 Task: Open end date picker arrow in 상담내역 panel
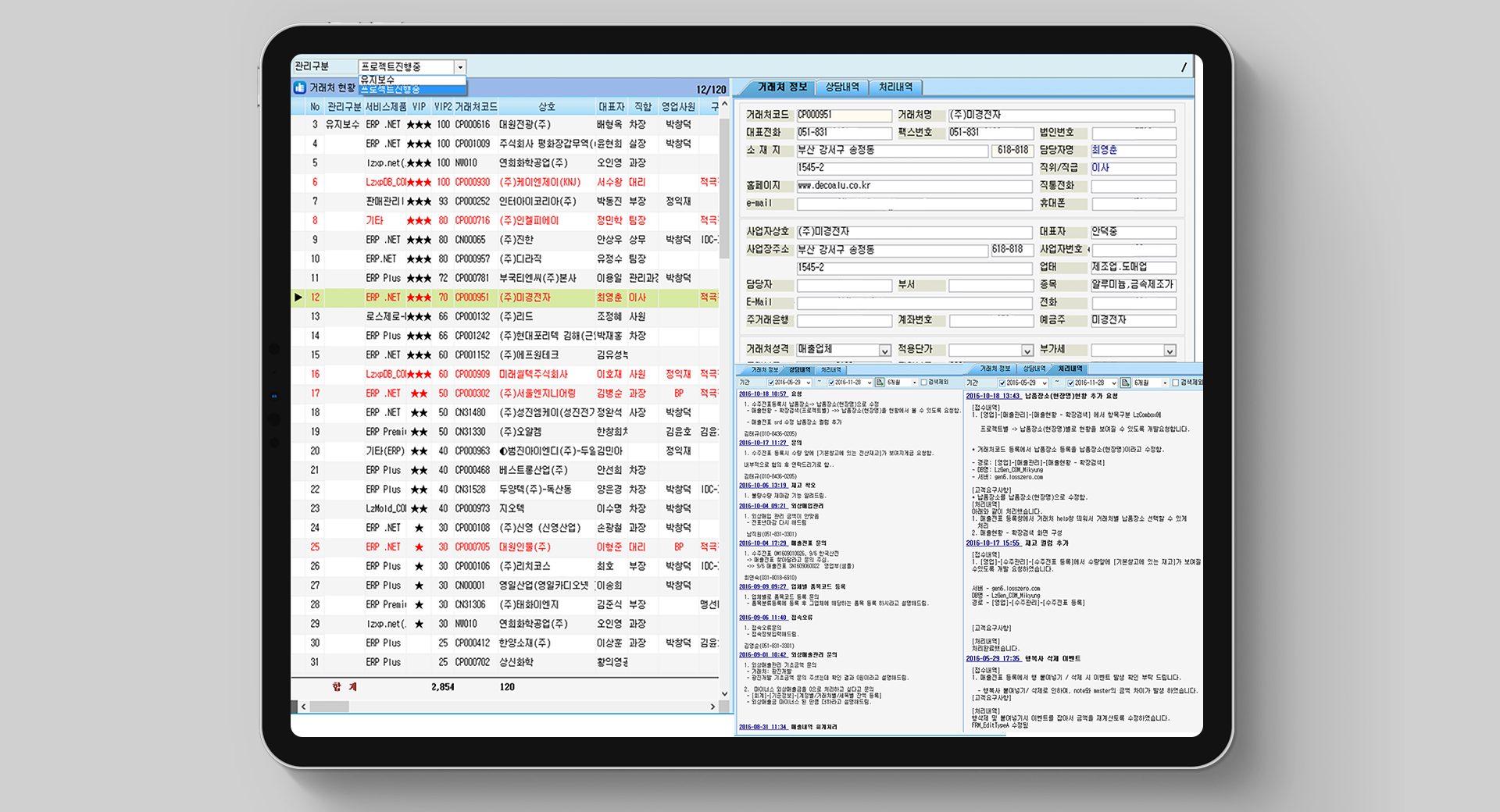869,383
